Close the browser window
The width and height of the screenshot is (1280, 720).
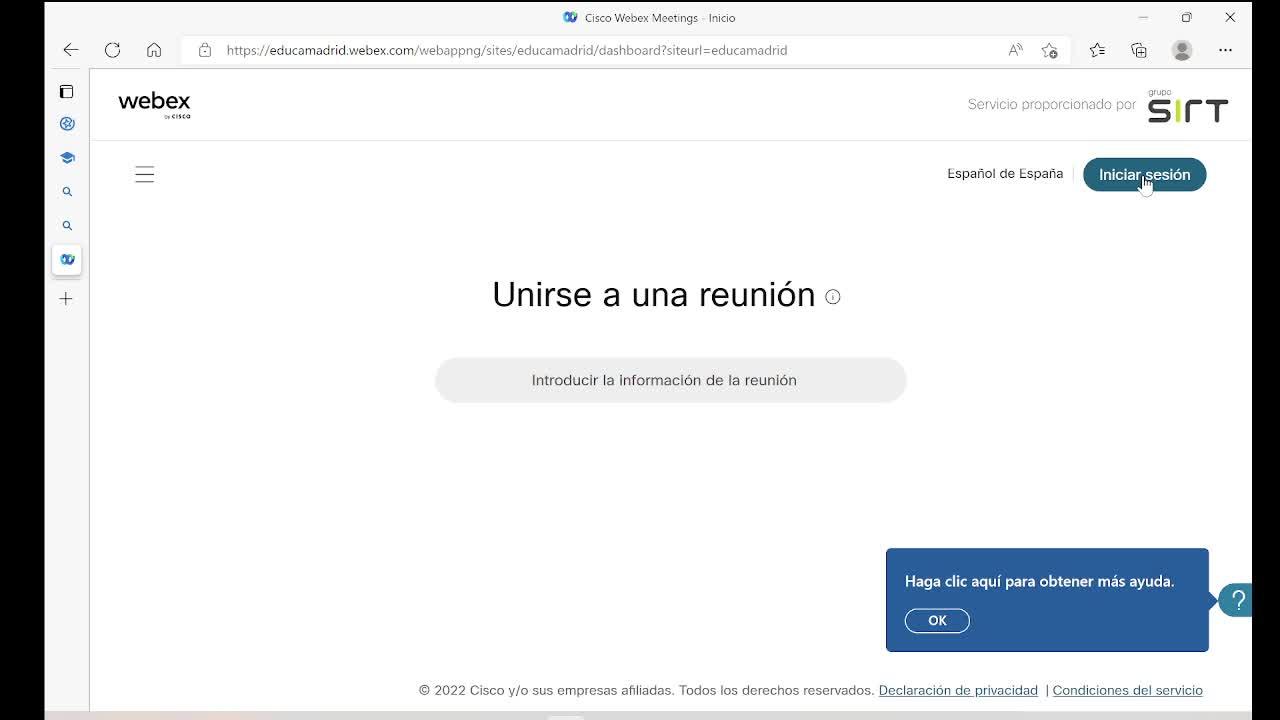coord(1230,17)
